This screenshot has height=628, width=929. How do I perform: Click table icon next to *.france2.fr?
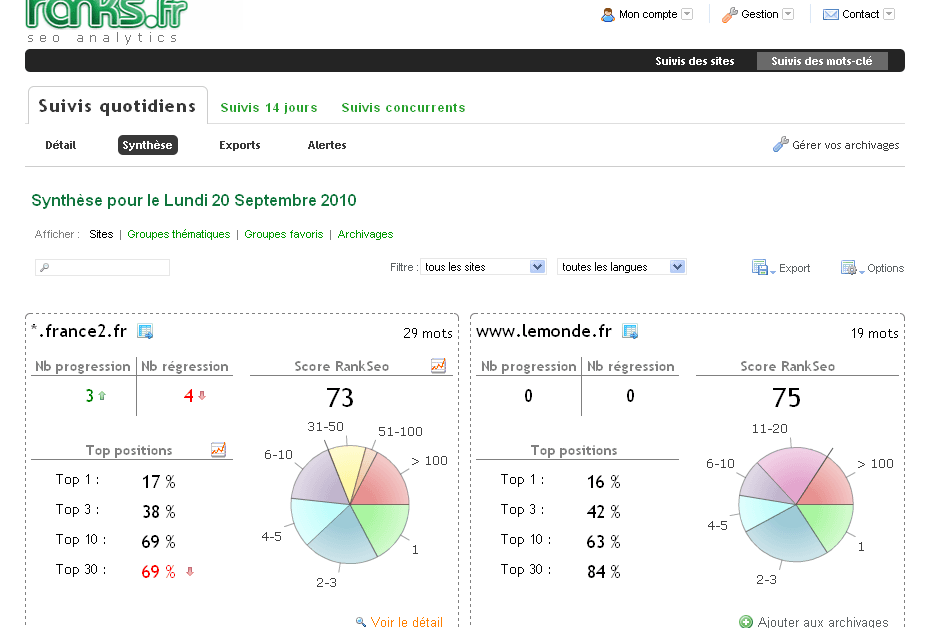coord(145,331)
